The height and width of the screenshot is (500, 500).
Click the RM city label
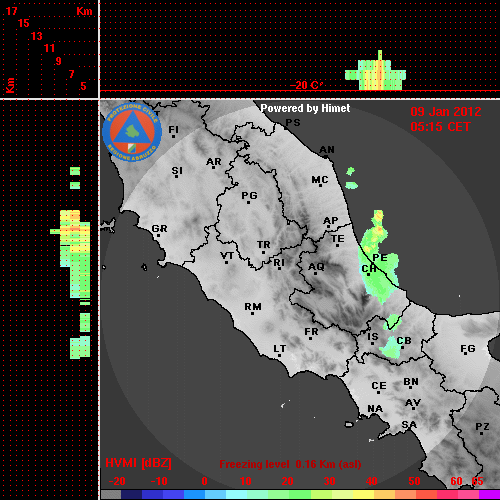[253, 307]
